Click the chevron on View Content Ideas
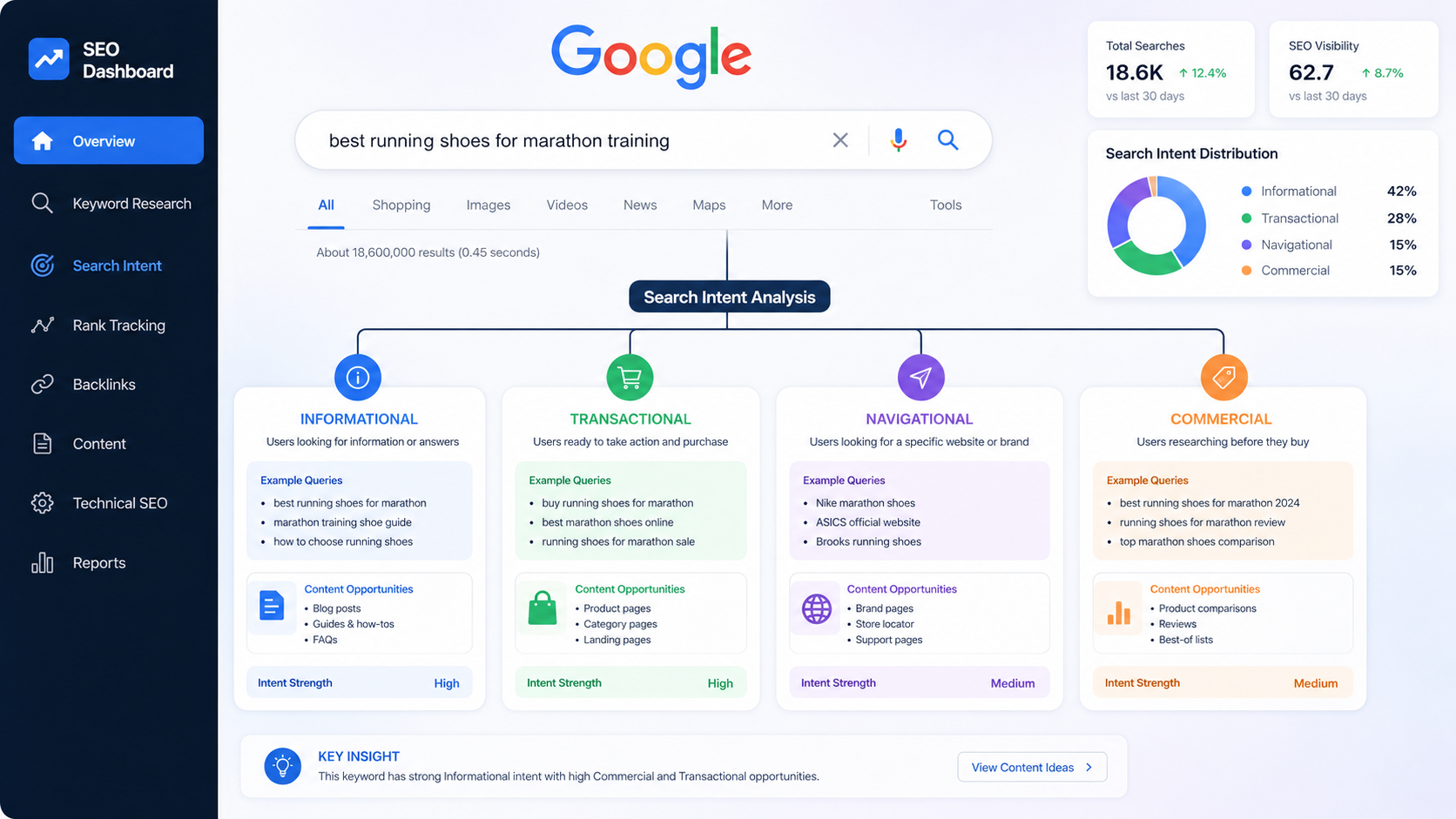1456x819 pixels. [1089, 767]
